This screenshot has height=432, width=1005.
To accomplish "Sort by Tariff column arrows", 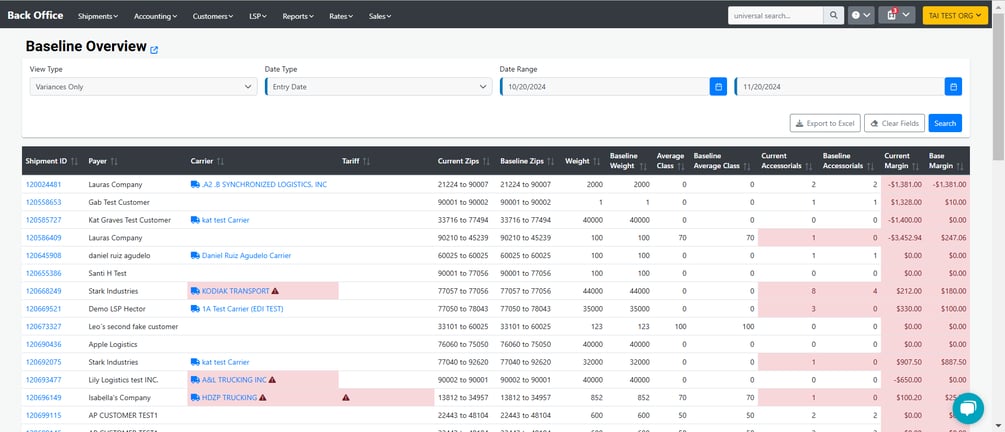I will [x=366, y=162].
